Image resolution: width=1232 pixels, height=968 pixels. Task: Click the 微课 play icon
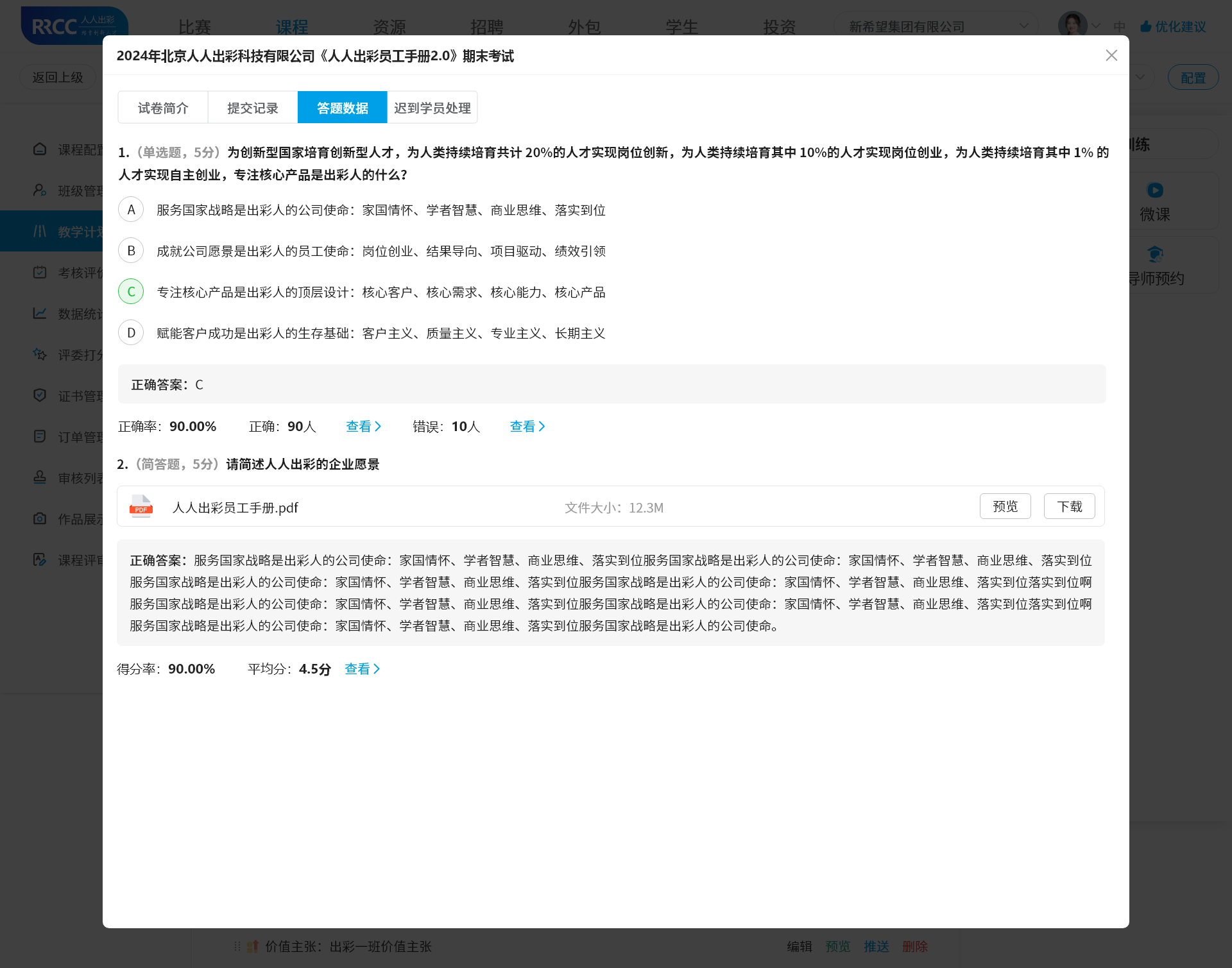1155,190
